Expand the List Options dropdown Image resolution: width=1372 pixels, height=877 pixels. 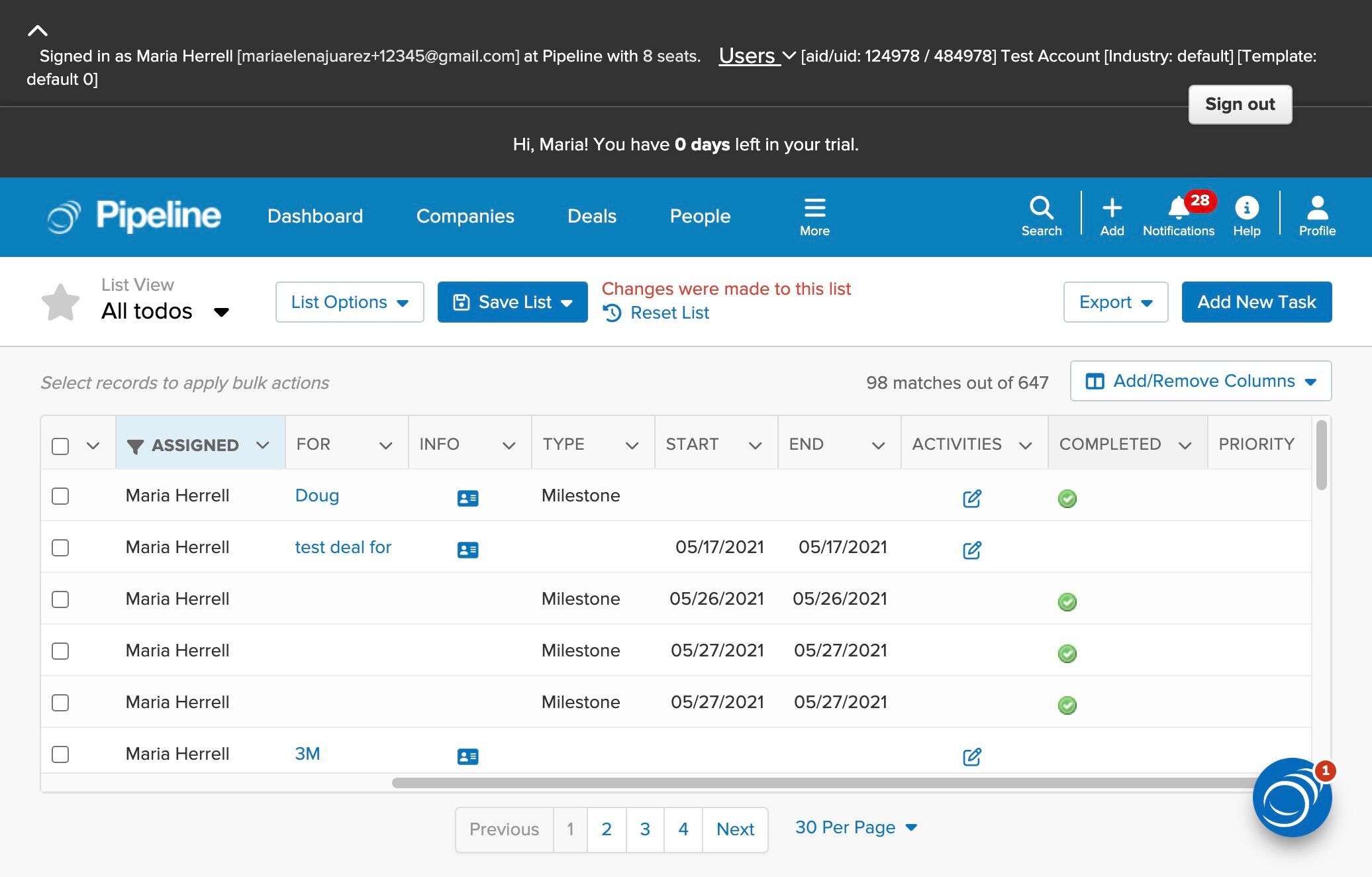[350, 302]
